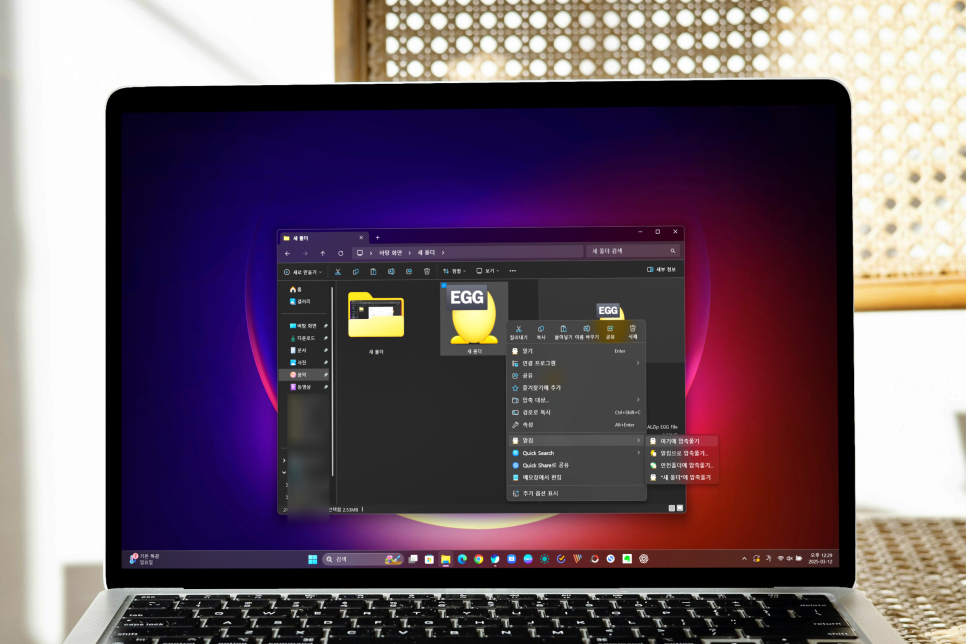Open the see more ellipsis menu
Image resolution: width=966 pixels, height=644 pixels.
[x=513, y=271]
